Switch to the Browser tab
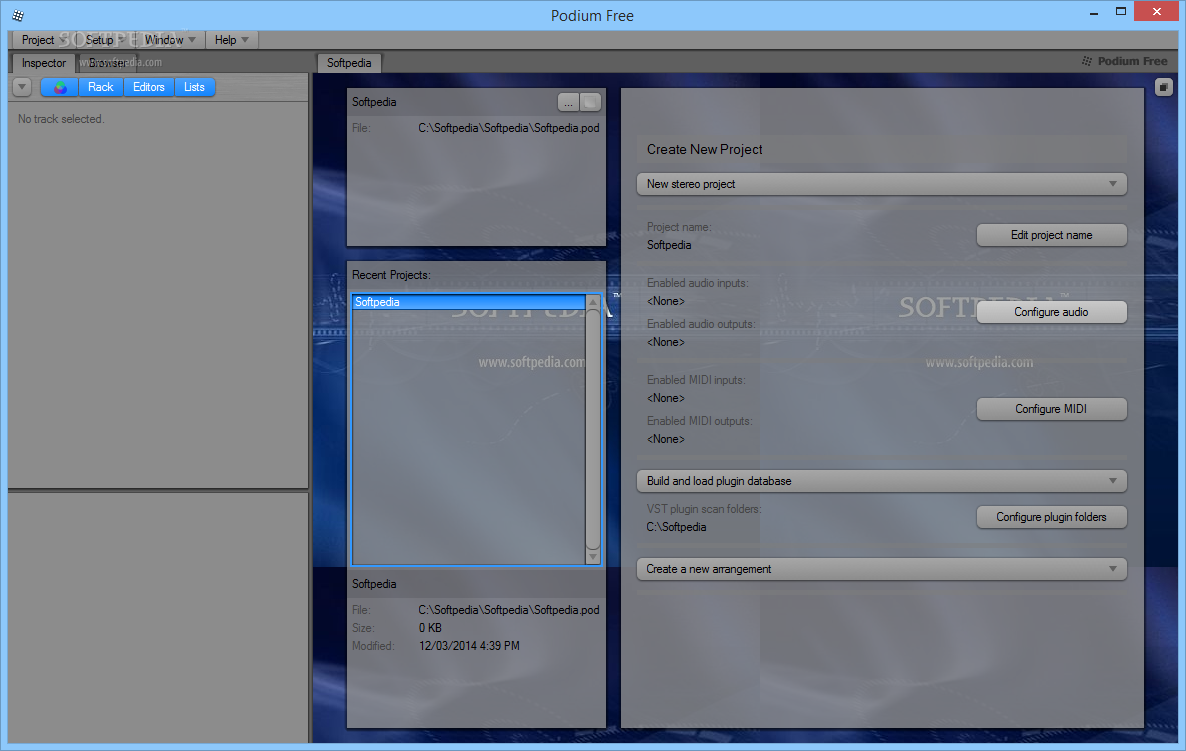This screenshot has height=751, width=1186. pos(107,63)
